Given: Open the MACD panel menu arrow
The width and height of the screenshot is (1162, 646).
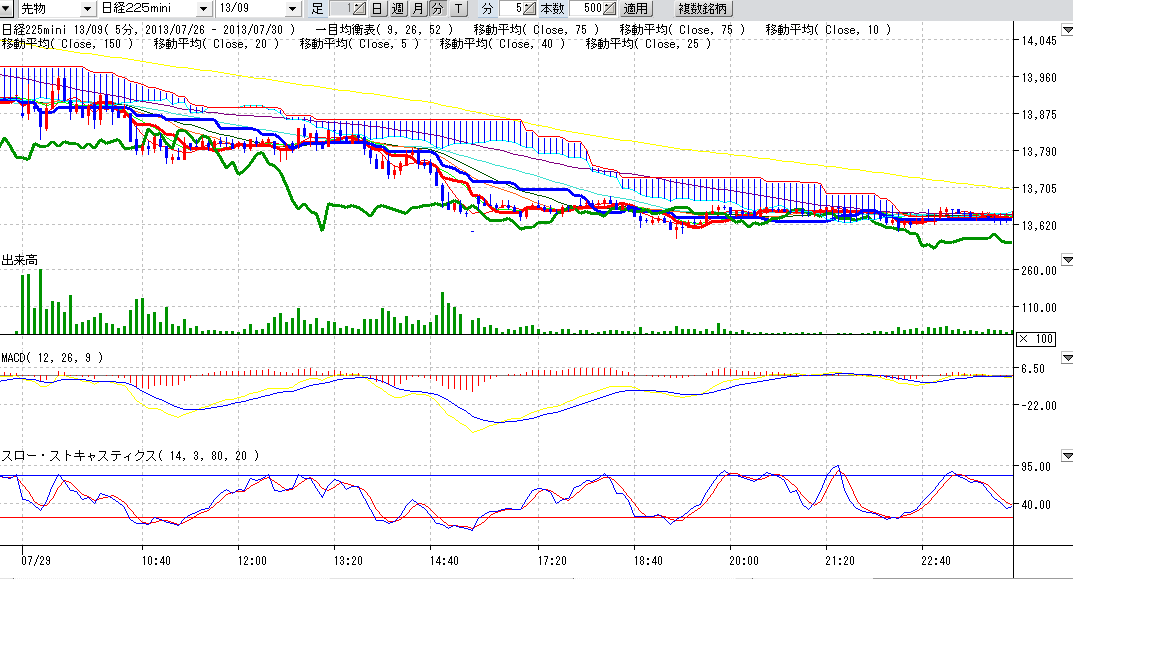Looking at the screenshot, I should click(1067, 357).
